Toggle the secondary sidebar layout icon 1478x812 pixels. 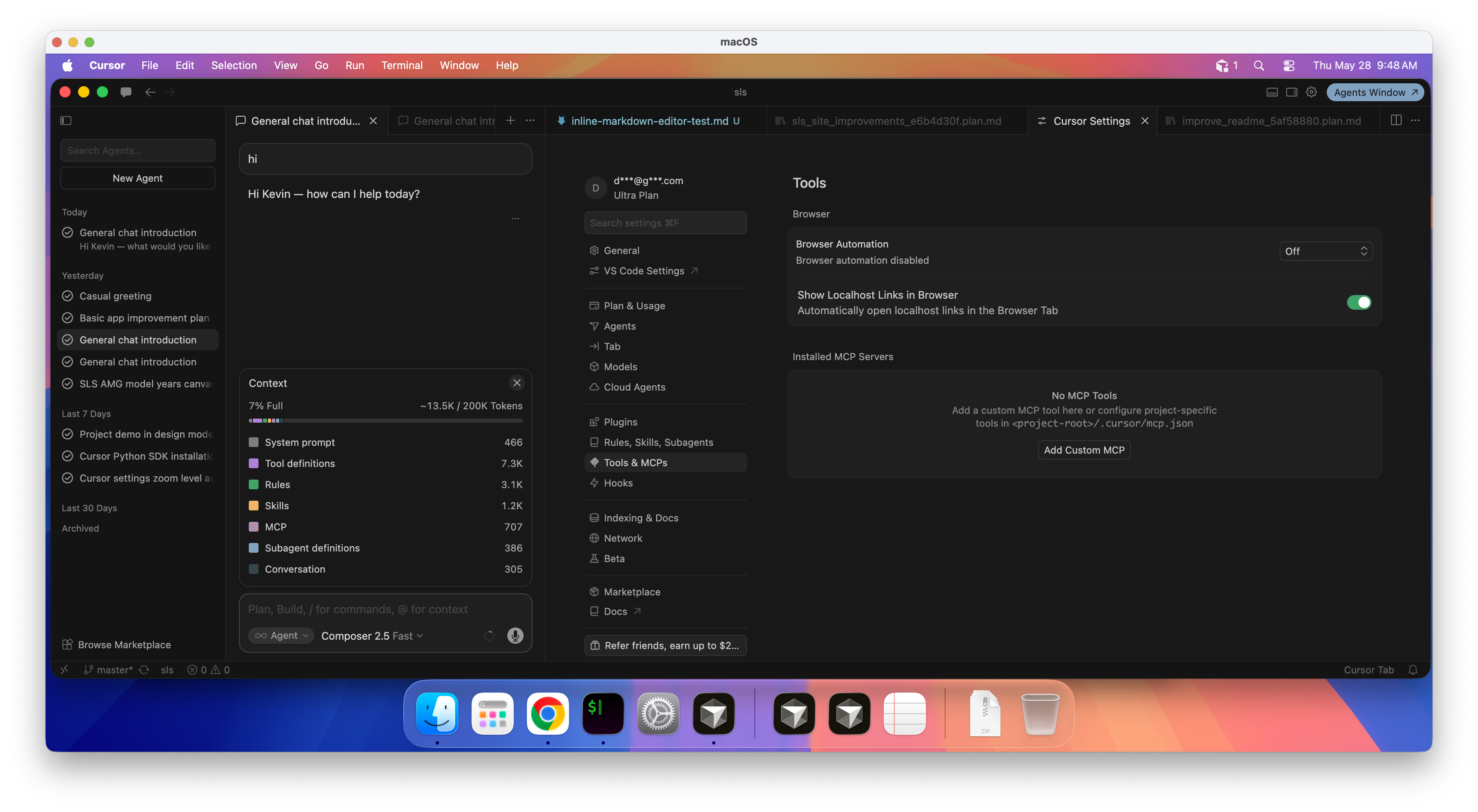pos(1291,92)
